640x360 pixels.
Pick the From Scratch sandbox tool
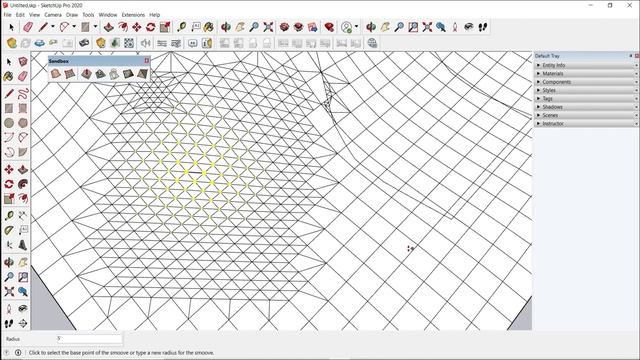click(70, 74)
